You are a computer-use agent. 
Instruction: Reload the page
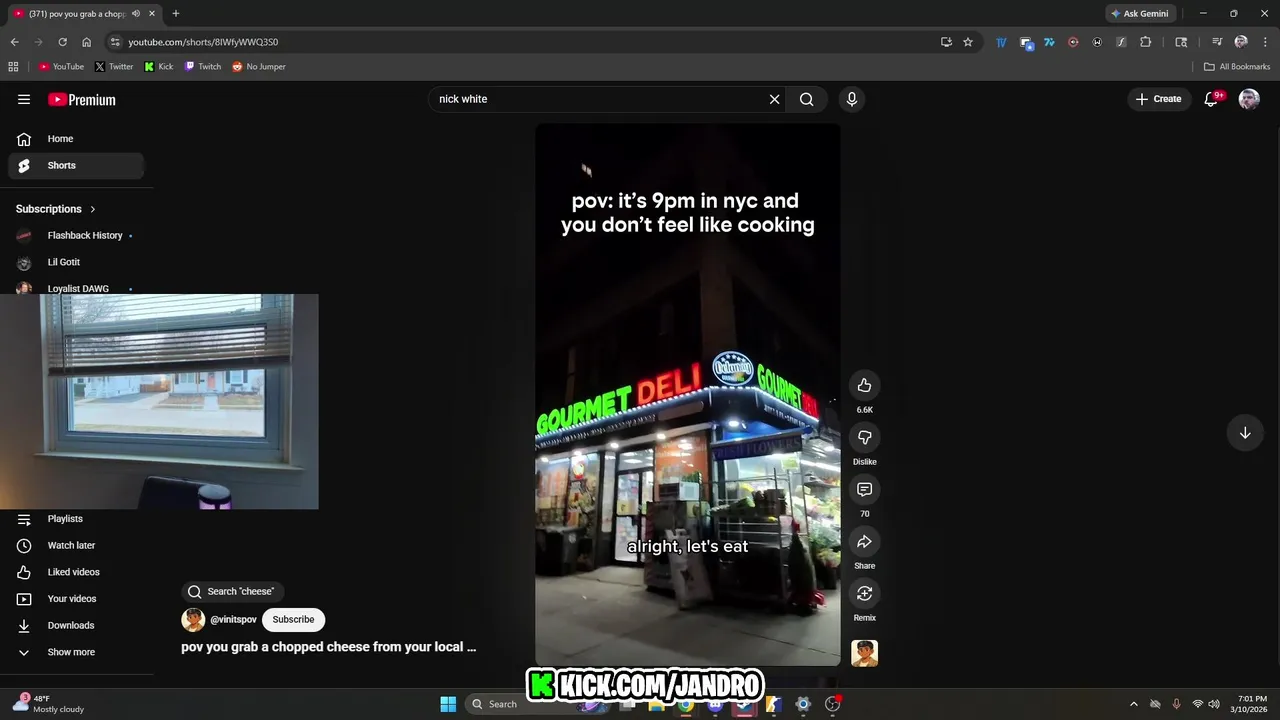pos(62,42)
